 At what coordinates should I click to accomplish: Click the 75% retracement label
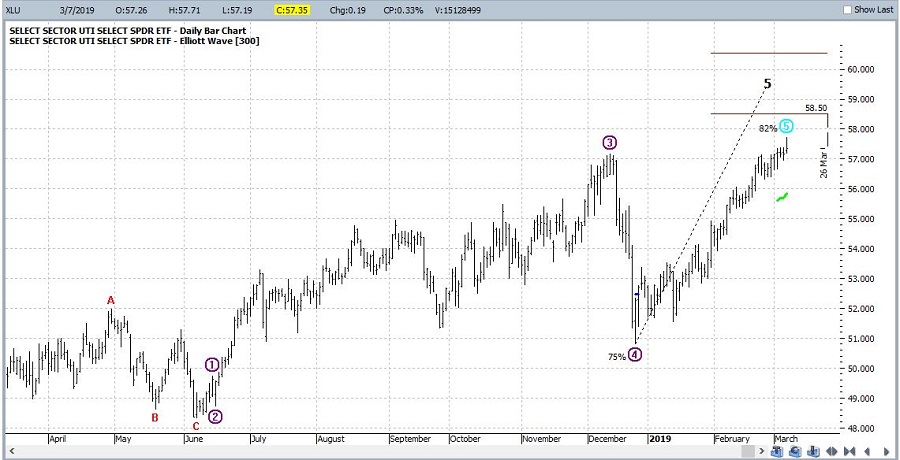(x=616, y=357)
